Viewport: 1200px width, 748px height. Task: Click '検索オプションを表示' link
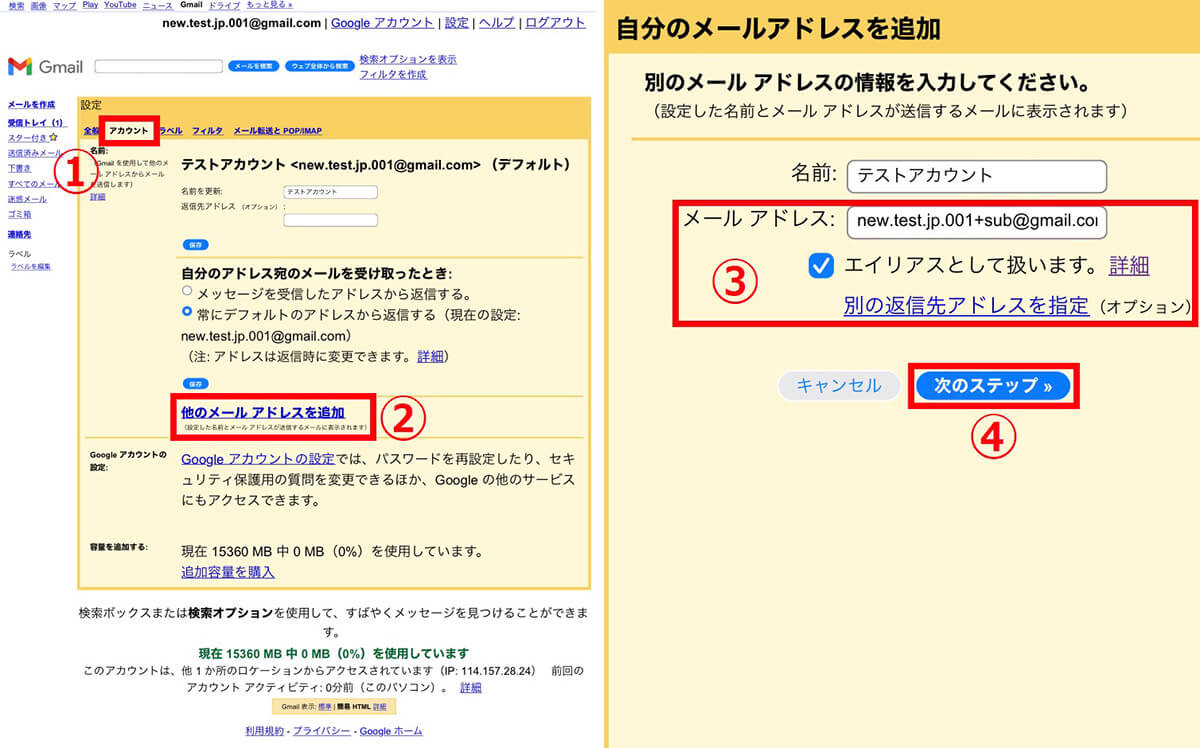408,59
